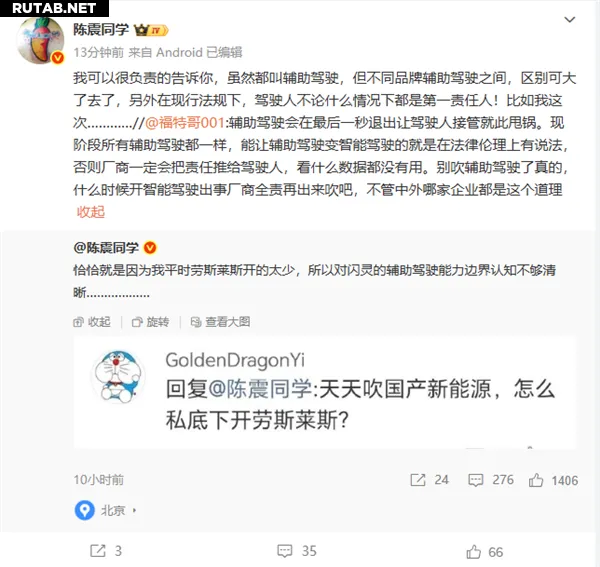Collapse the image using 收起 button
This screenshot has width=600, height=567.
pyautogui.click(x=92, y=322)
